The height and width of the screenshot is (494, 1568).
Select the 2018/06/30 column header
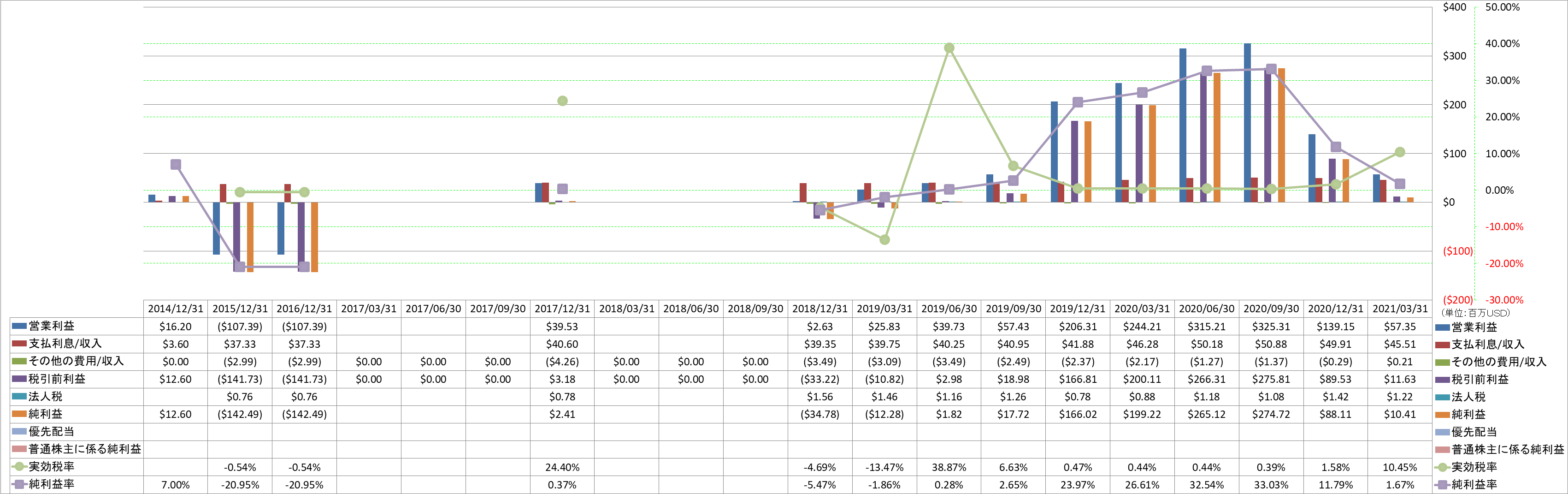[x=691, y=309]
